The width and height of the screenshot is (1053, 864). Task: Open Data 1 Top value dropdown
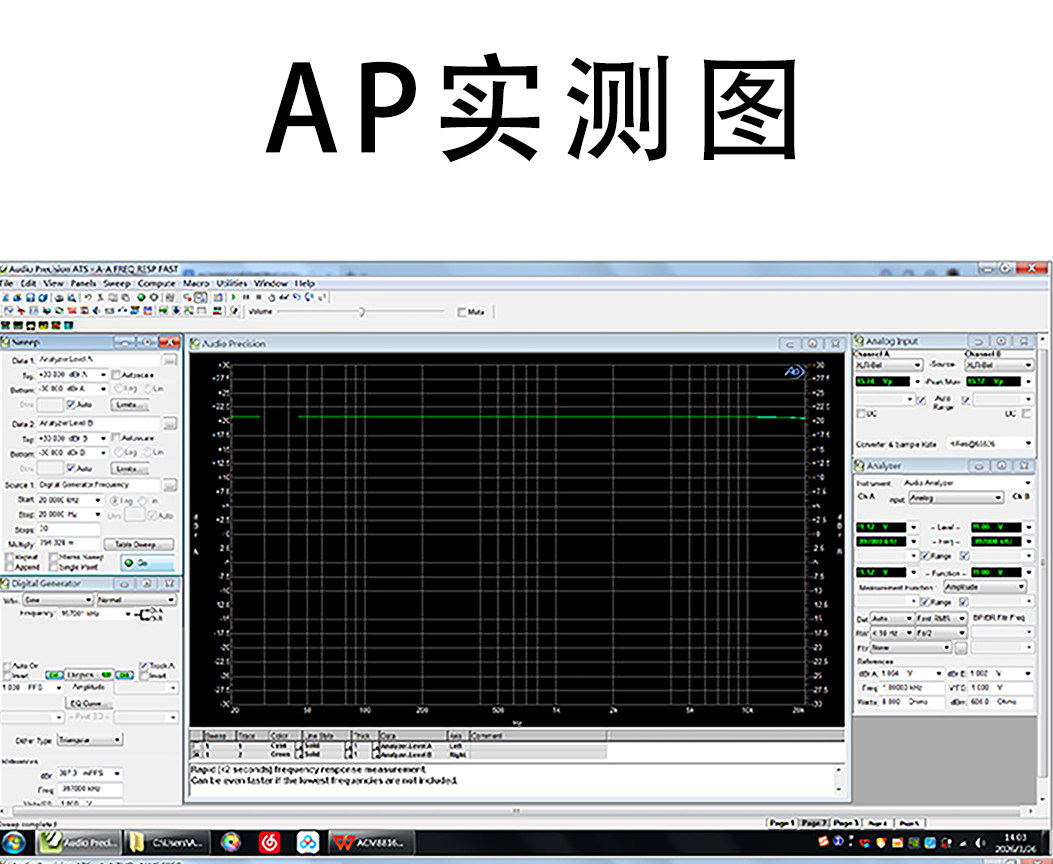click(x=103, y=375)
